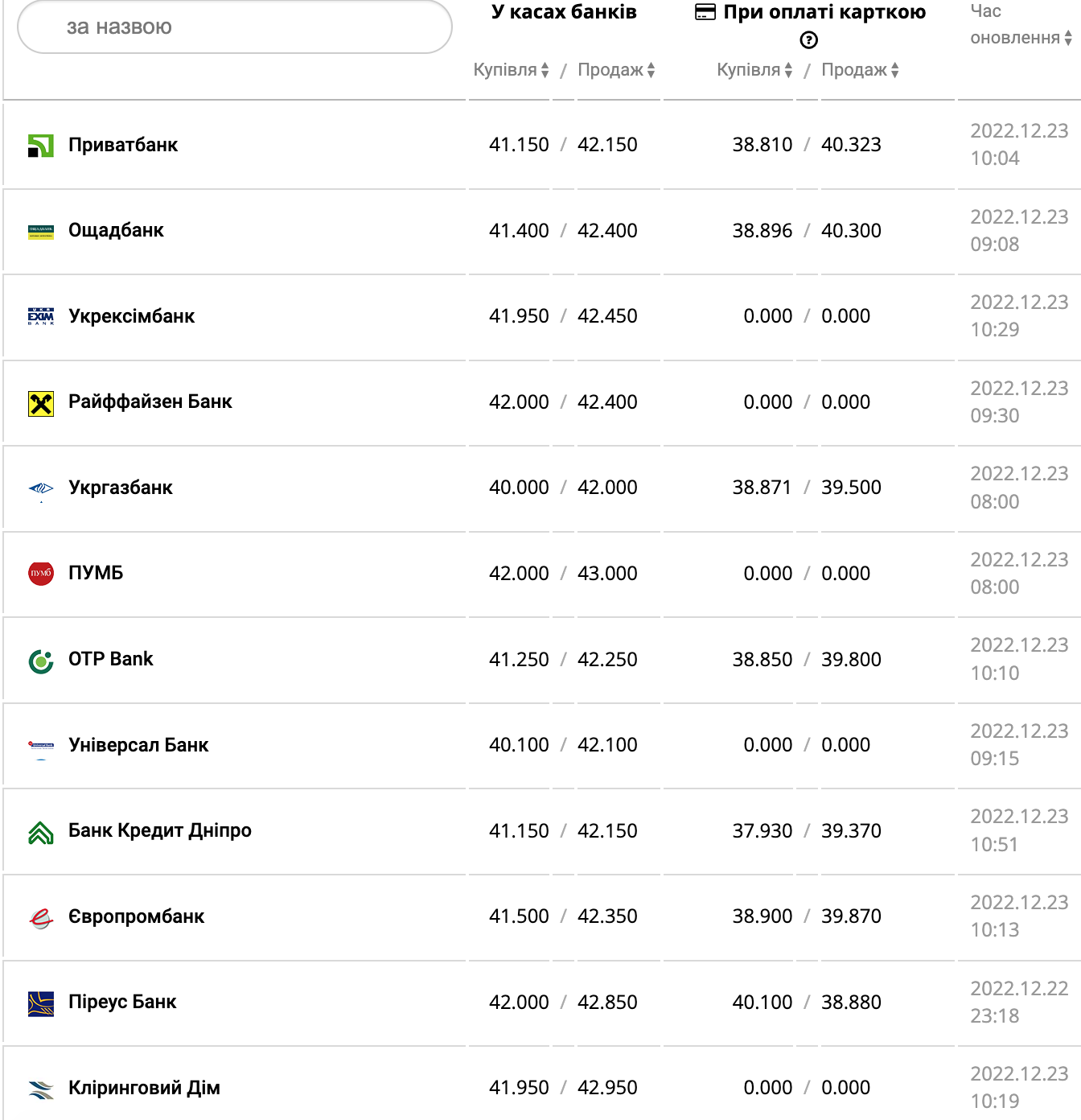The width and height of the screenshot is (1081, 1120).
Task: Open the Укргазбанк bank link
Action: (x=121, y=488)
